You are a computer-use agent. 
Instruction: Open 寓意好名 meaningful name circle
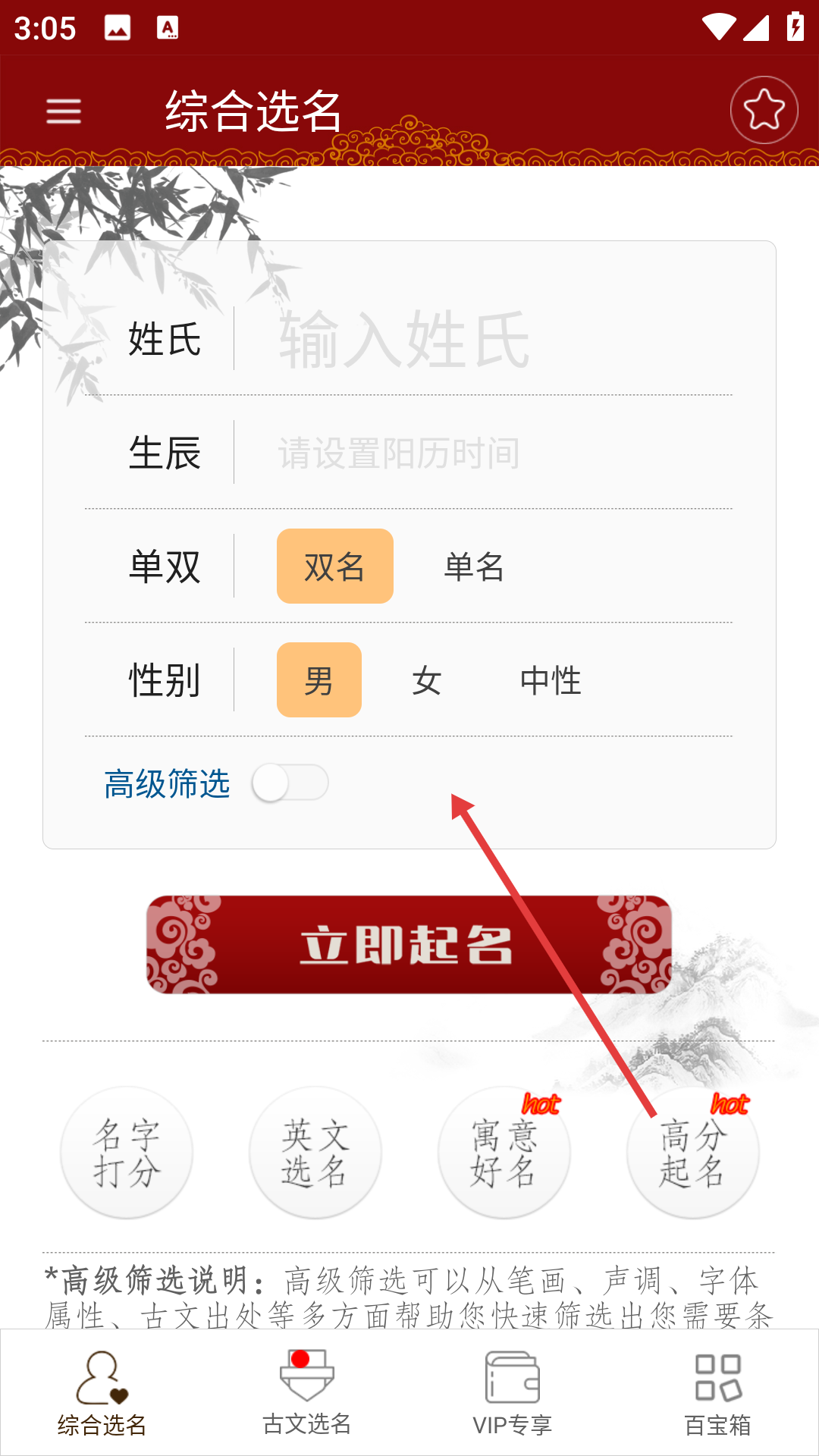(x=504, y=1153)
